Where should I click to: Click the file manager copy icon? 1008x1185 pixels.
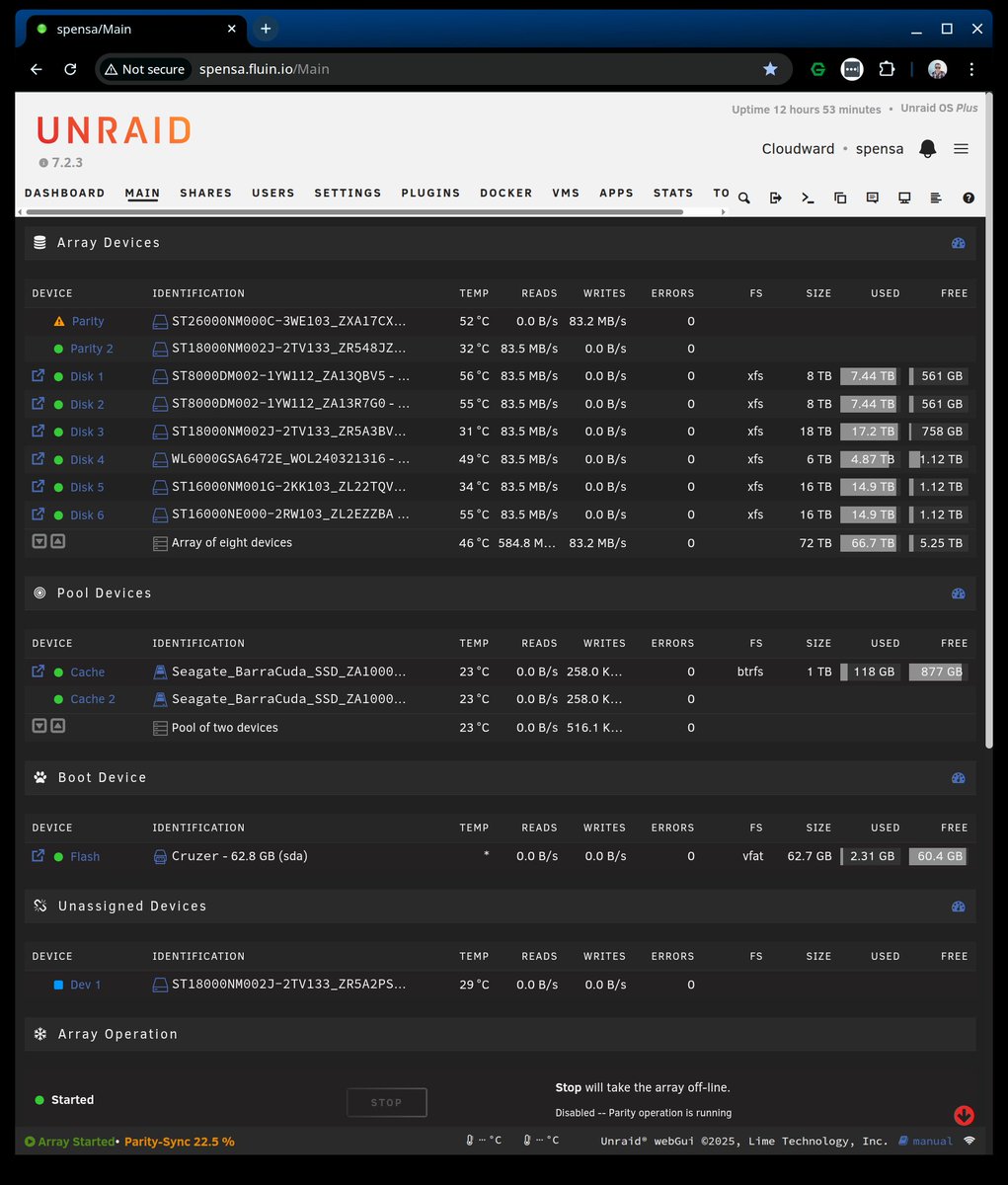[x=840, y=197]
